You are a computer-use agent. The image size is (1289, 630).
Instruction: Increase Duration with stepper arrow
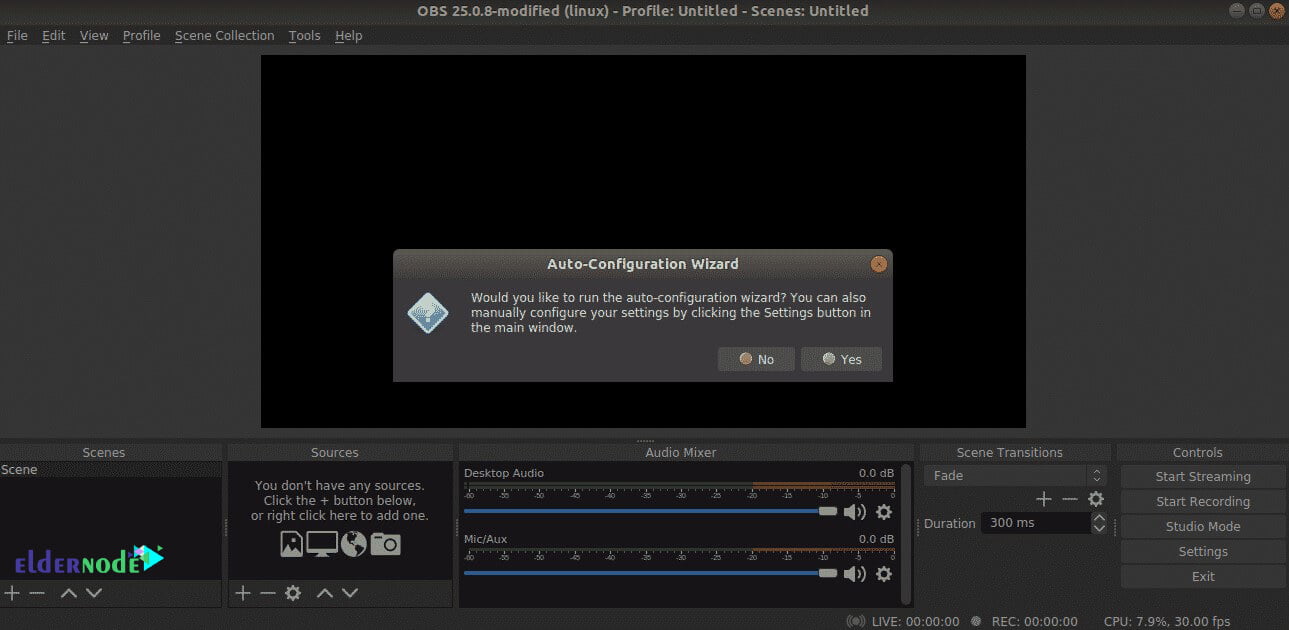pyautogui.click(x=1099, y=518)
